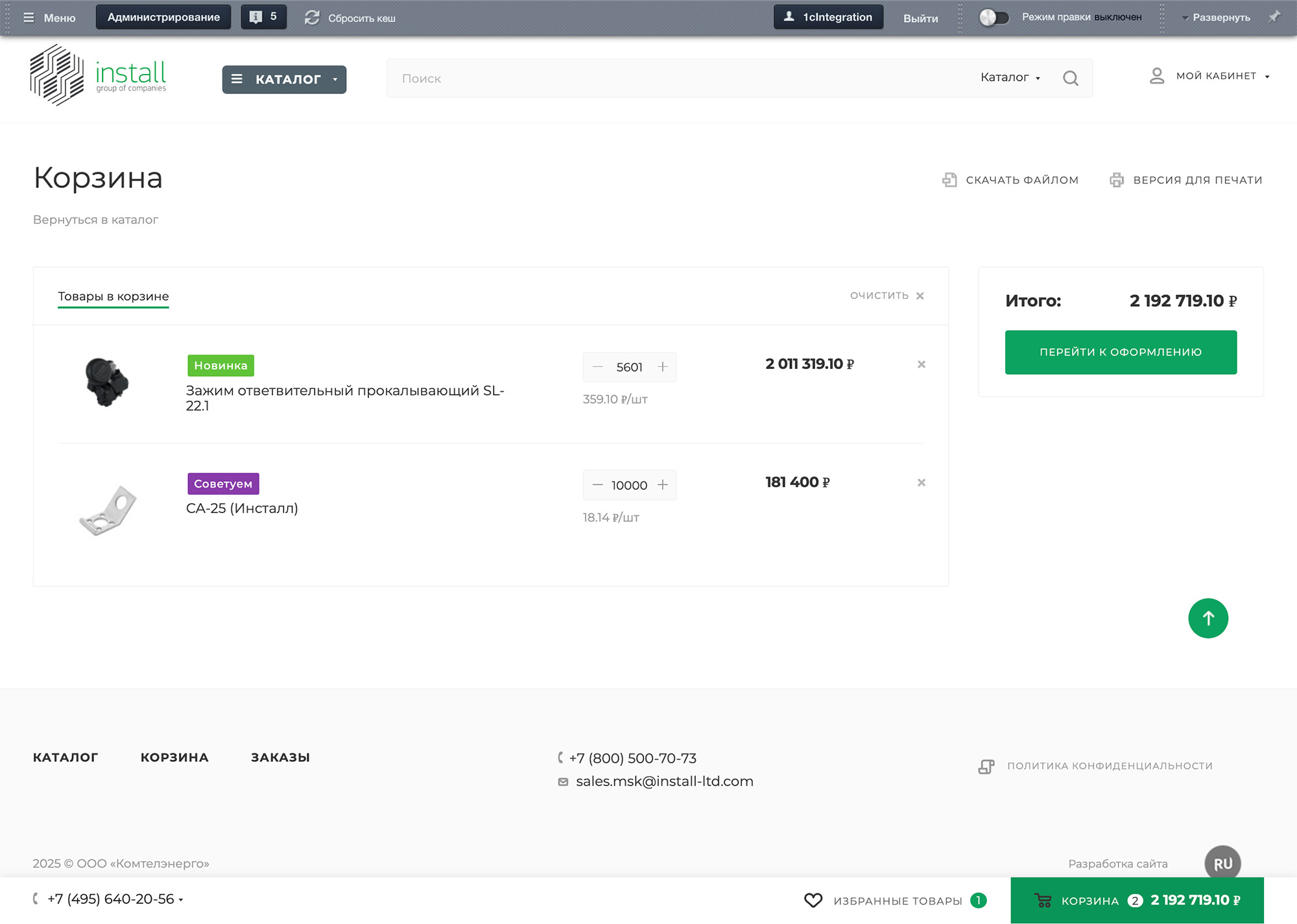Click the green scroll-to-top arrow button

tap(1208, 618)
